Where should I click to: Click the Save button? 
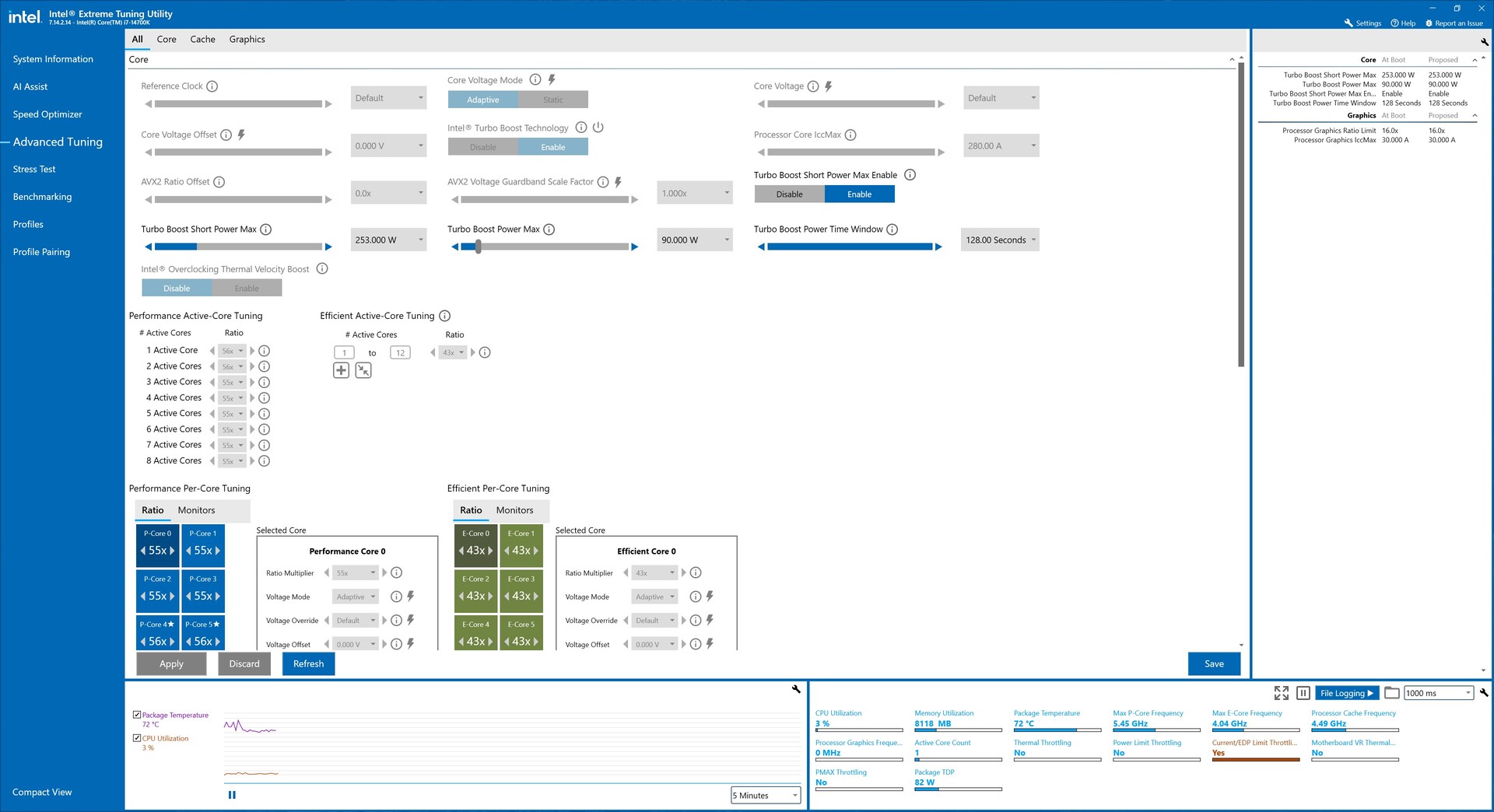tap(1213, 664)
